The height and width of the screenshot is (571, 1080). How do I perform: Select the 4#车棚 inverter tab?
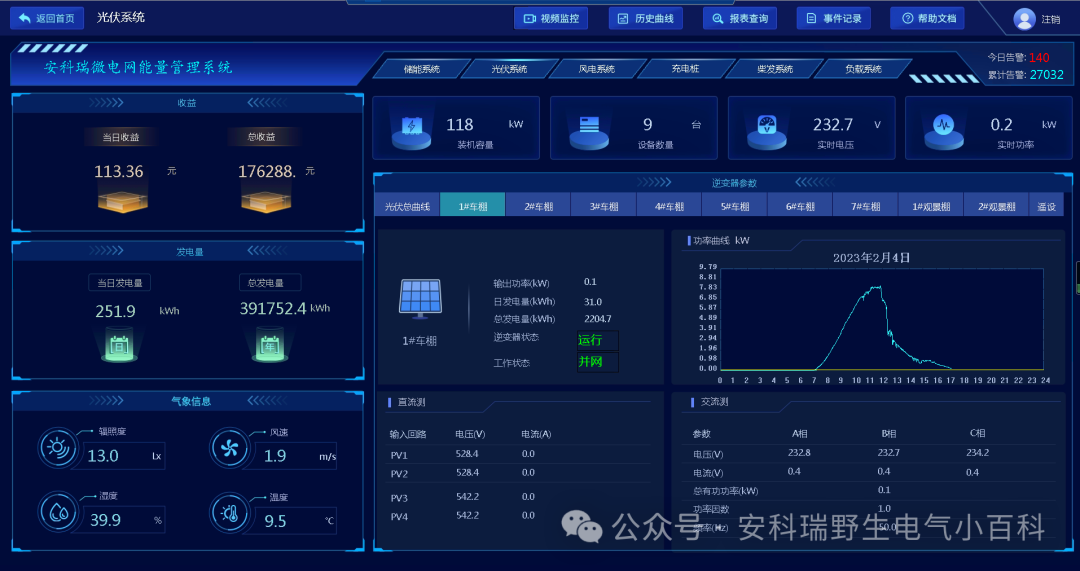(x=669, y=205)
